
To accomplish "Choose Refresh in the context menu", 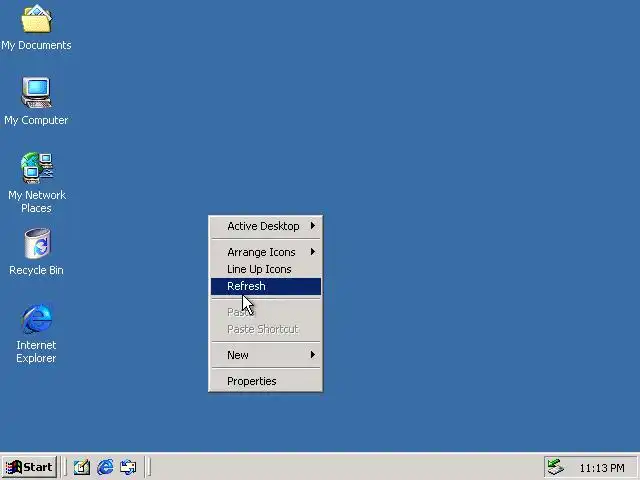I will click(x=266, y=286).
